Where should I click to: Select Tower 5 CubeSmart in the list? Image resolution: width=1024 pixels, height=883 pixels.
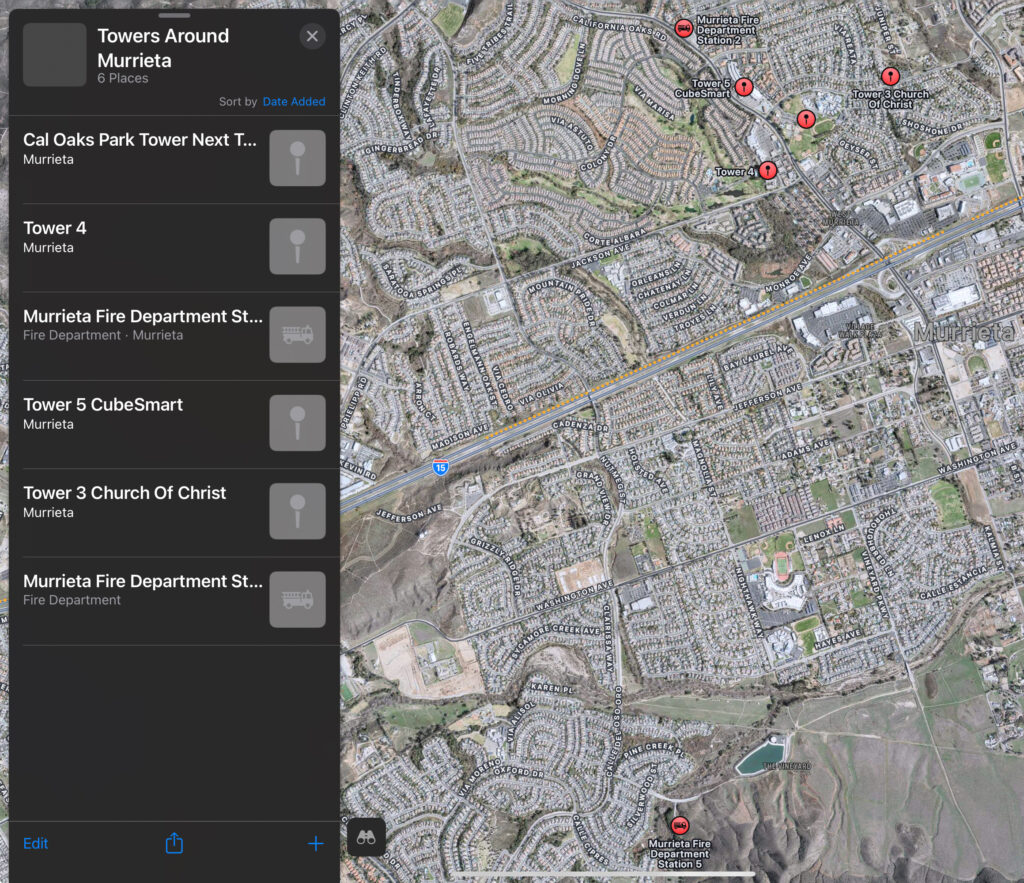(x=140, y=413)
